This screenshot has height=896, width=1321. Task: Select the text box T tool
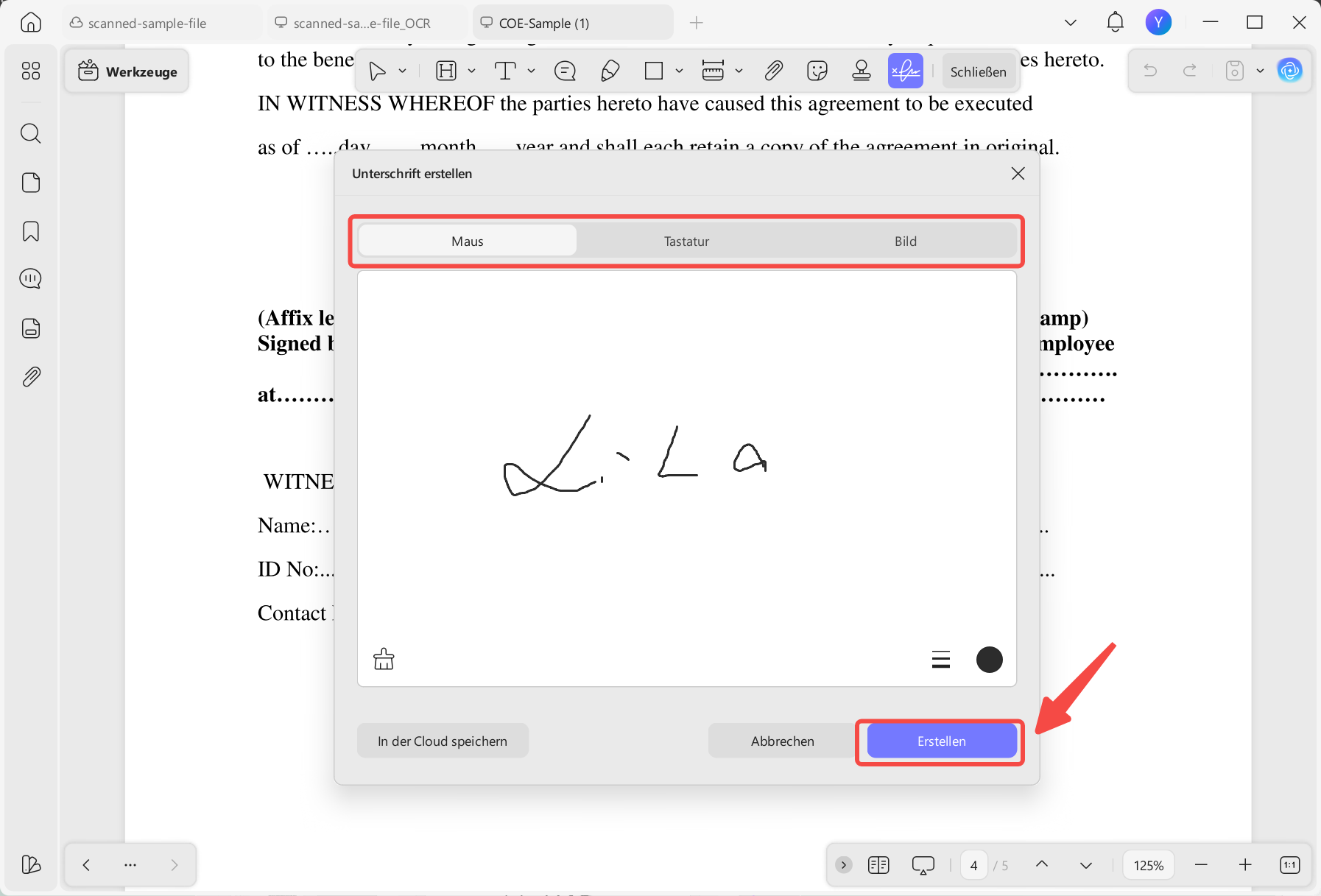pyautogui.click(x=505, y=71)
